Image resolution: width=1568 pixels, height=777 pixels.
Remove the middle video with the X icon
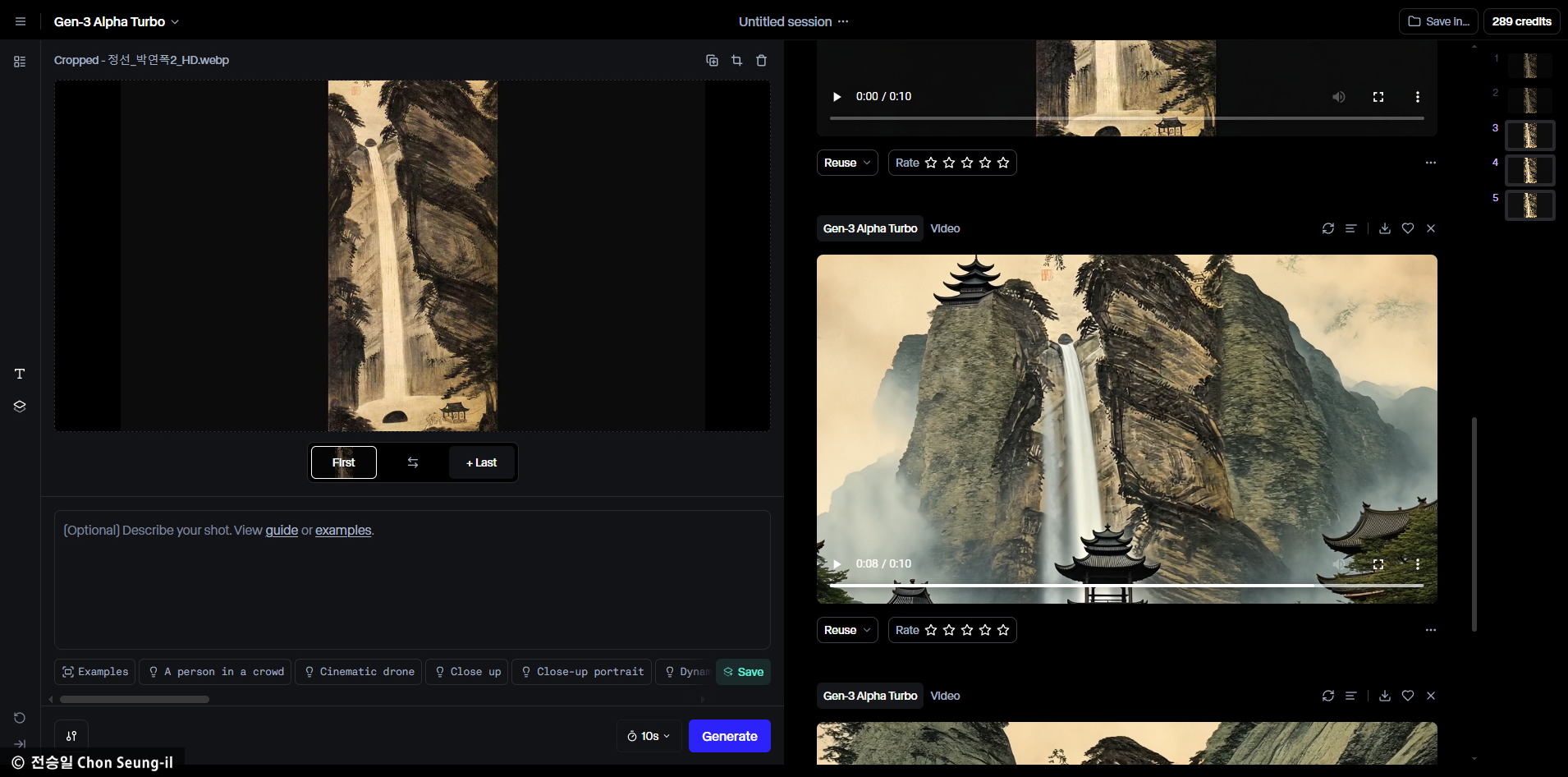point(1431,228)
